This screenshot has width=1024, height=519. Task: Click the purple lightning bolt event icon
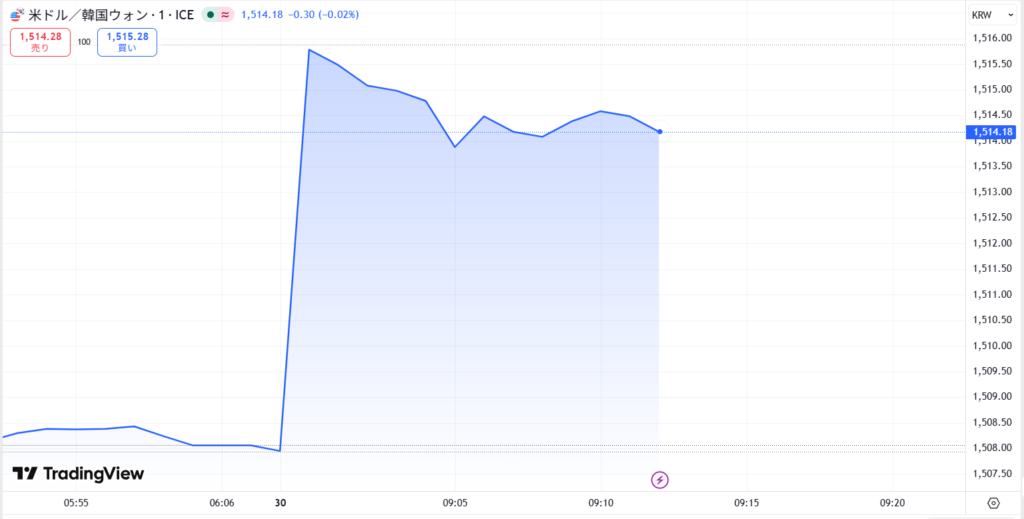point(659,480)
